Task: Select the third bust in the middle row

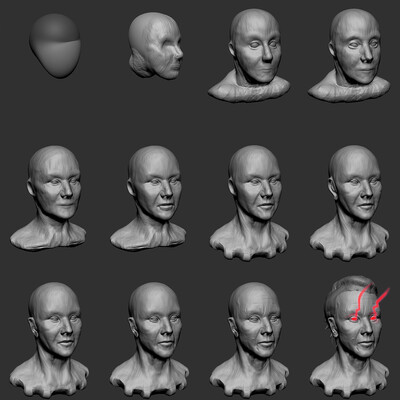Action: [x=249, y=202]
